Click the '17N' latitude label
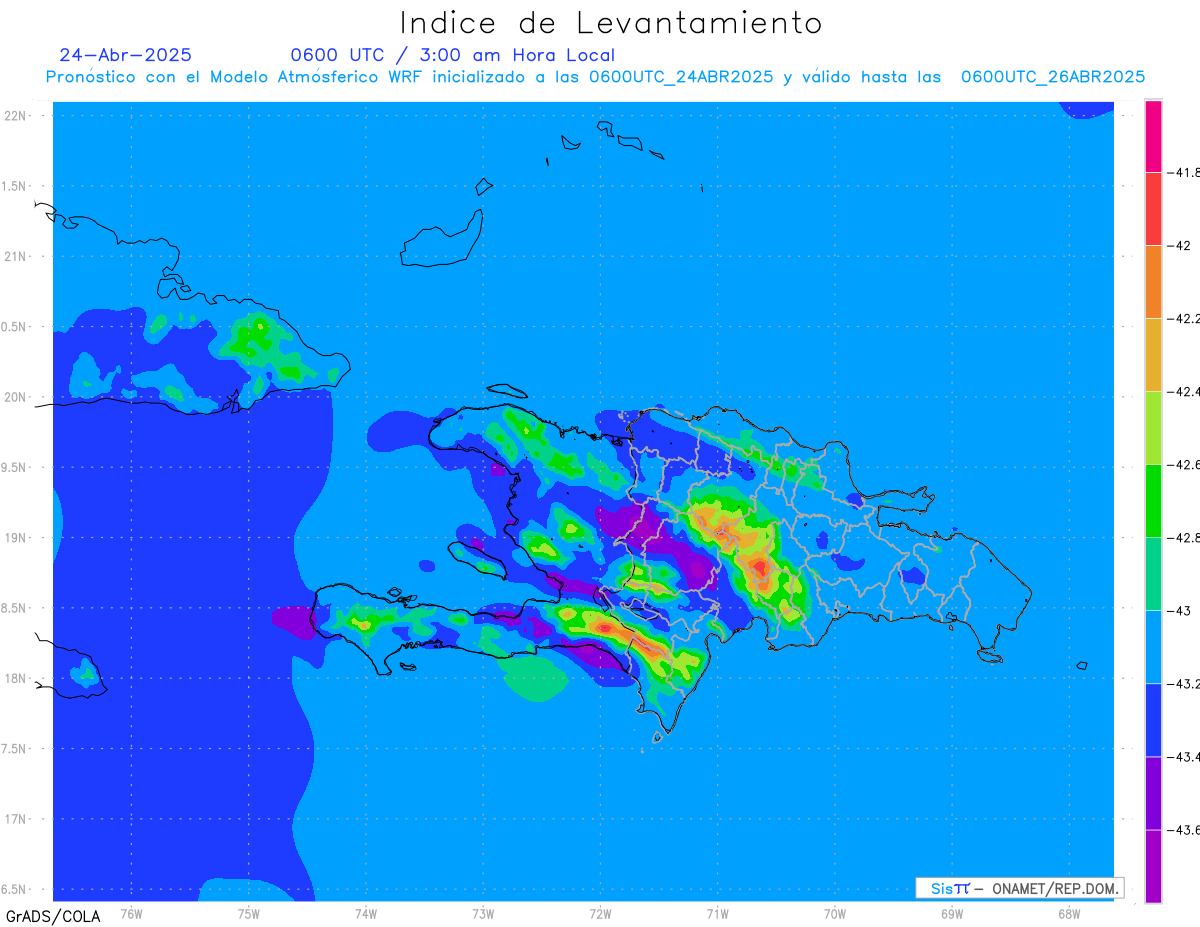Screen dimensions: 1200x927 tap(17, 819)
